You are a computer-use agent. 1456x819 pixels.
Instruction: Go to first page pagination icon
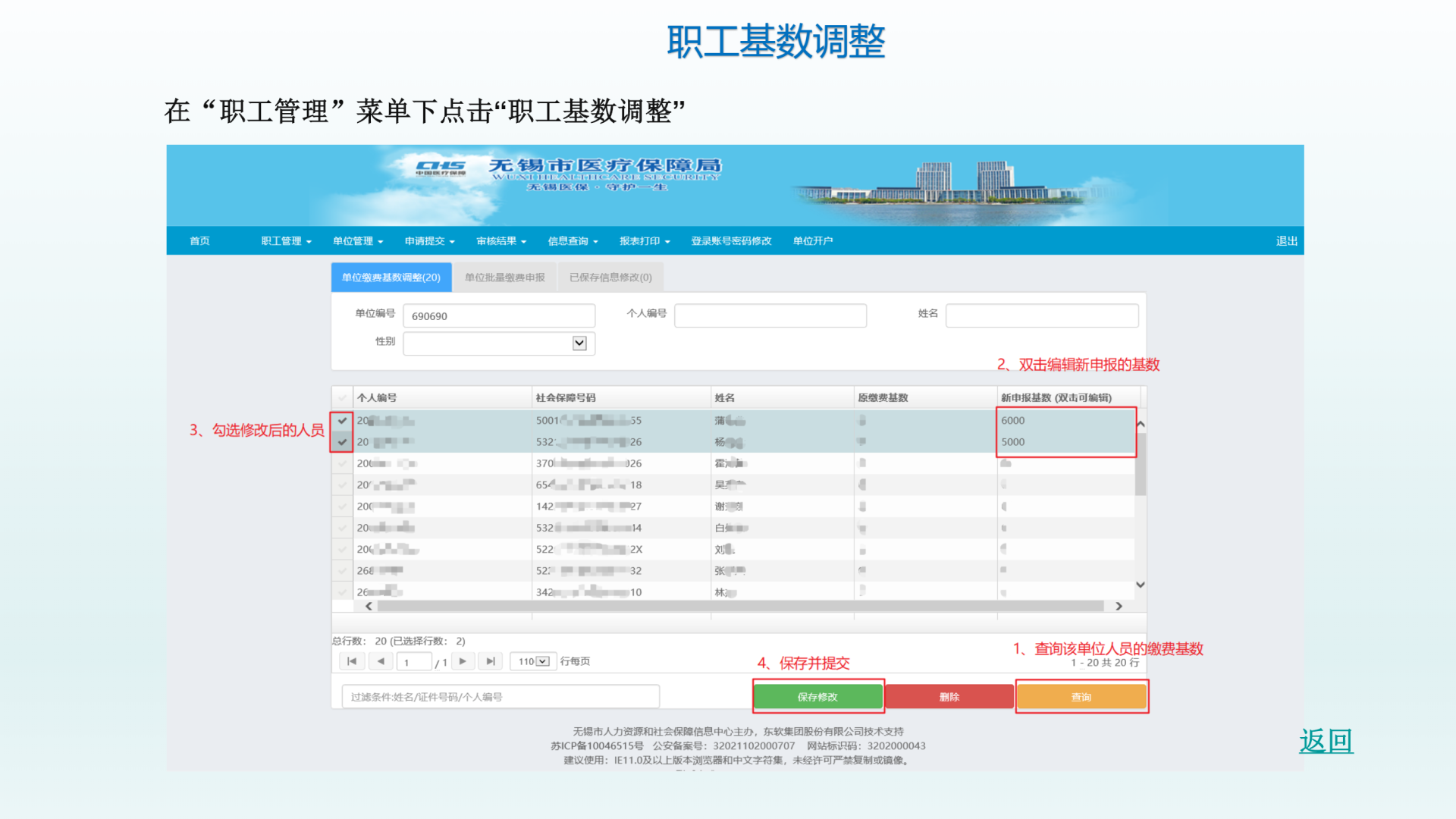click(352, 661)
